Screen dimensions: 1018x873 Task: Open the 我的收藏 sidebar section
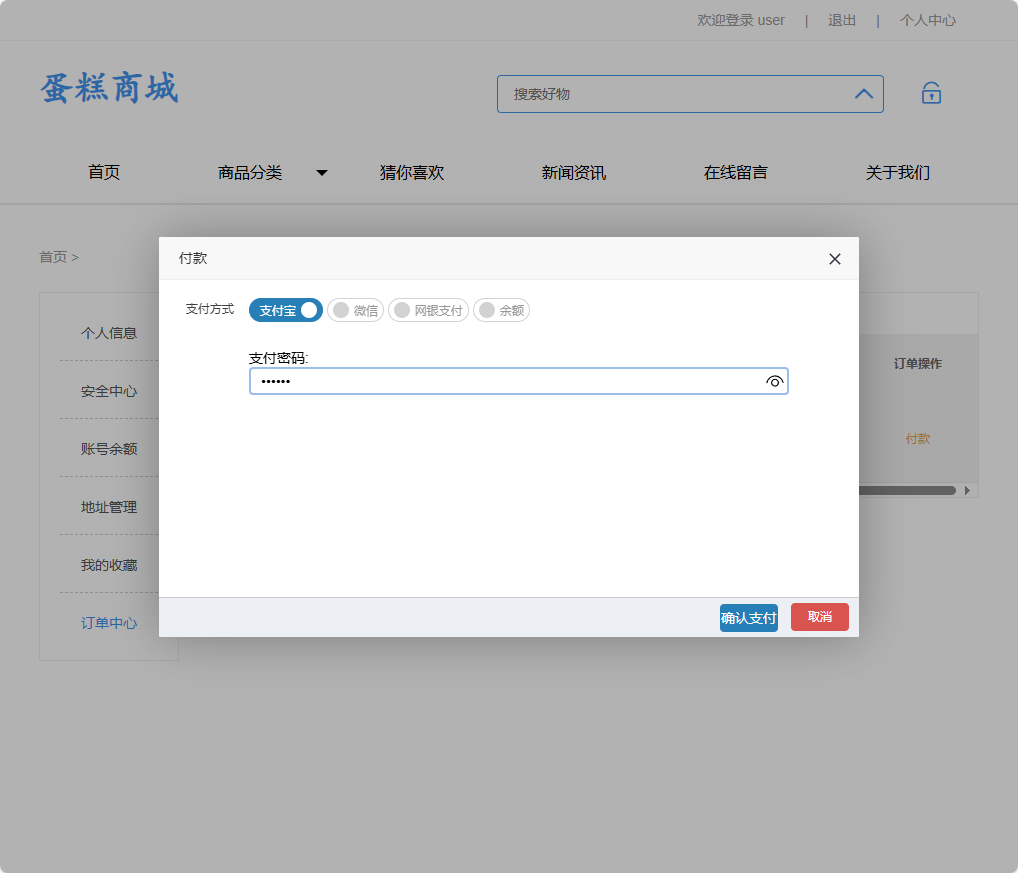coord(108,564)
